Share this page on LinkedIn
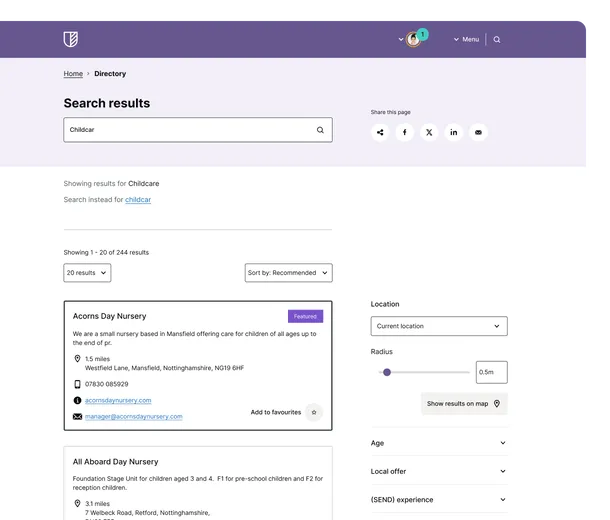610x520 pixels. click(x=454, y=132)
